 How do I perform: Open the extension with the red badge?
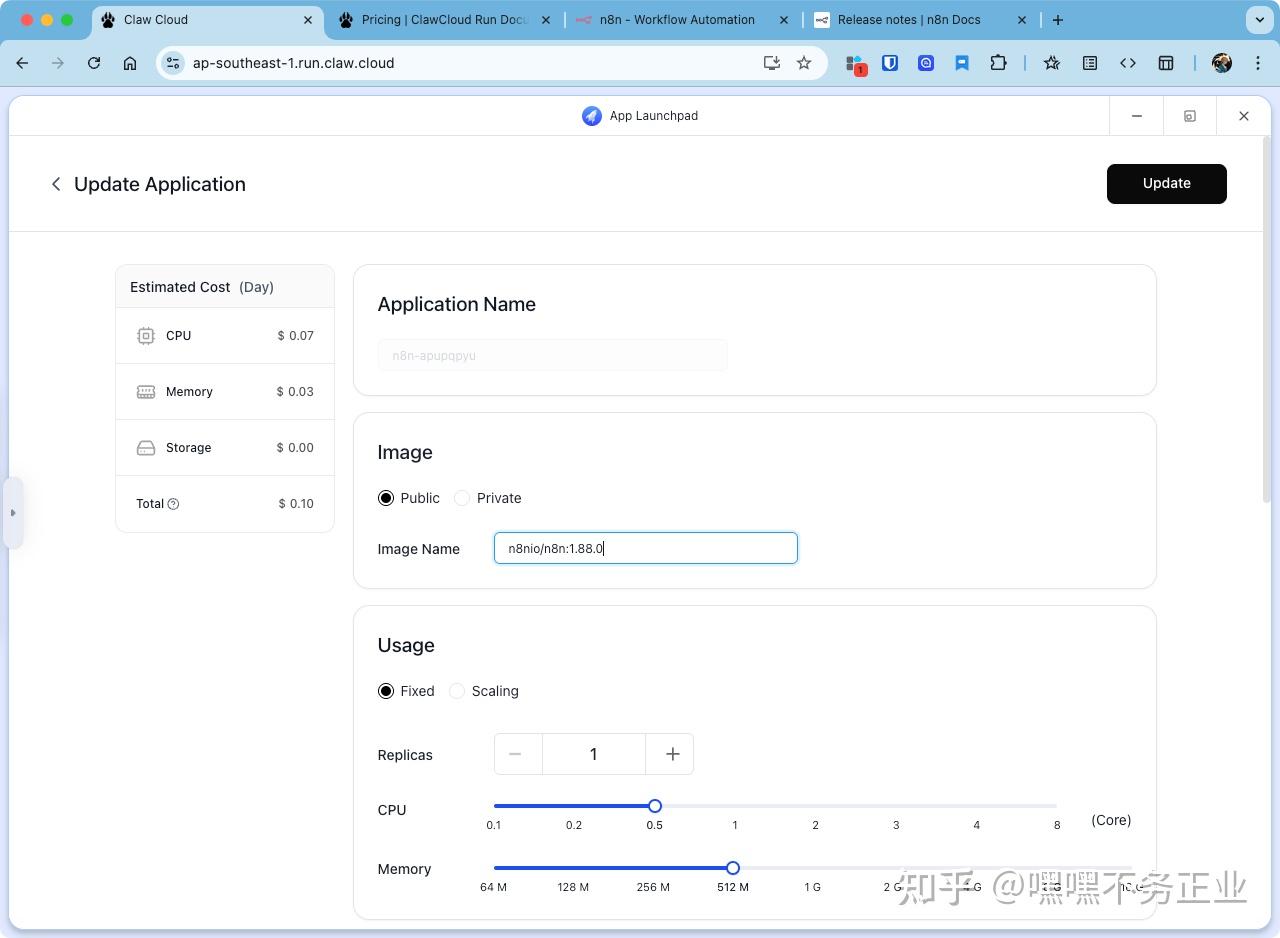(x=855, y=64)
